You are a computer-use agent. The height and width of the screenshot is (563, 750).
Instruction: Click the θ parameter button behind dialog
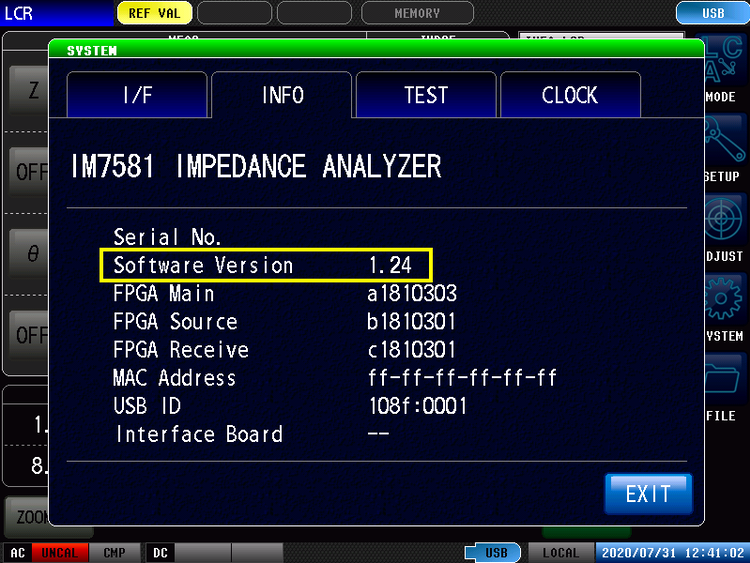[x=30, y=254]
